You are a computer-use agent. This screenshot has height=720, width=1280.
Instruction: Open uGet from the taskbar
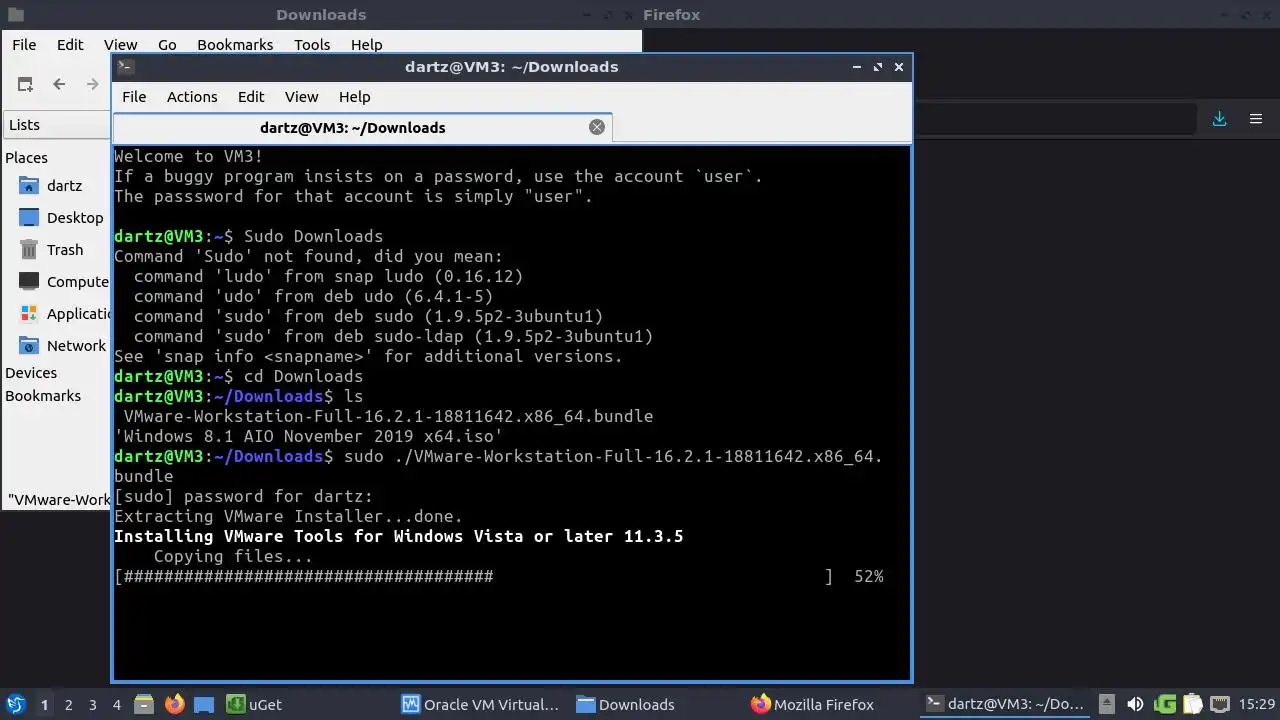point(254,705)
